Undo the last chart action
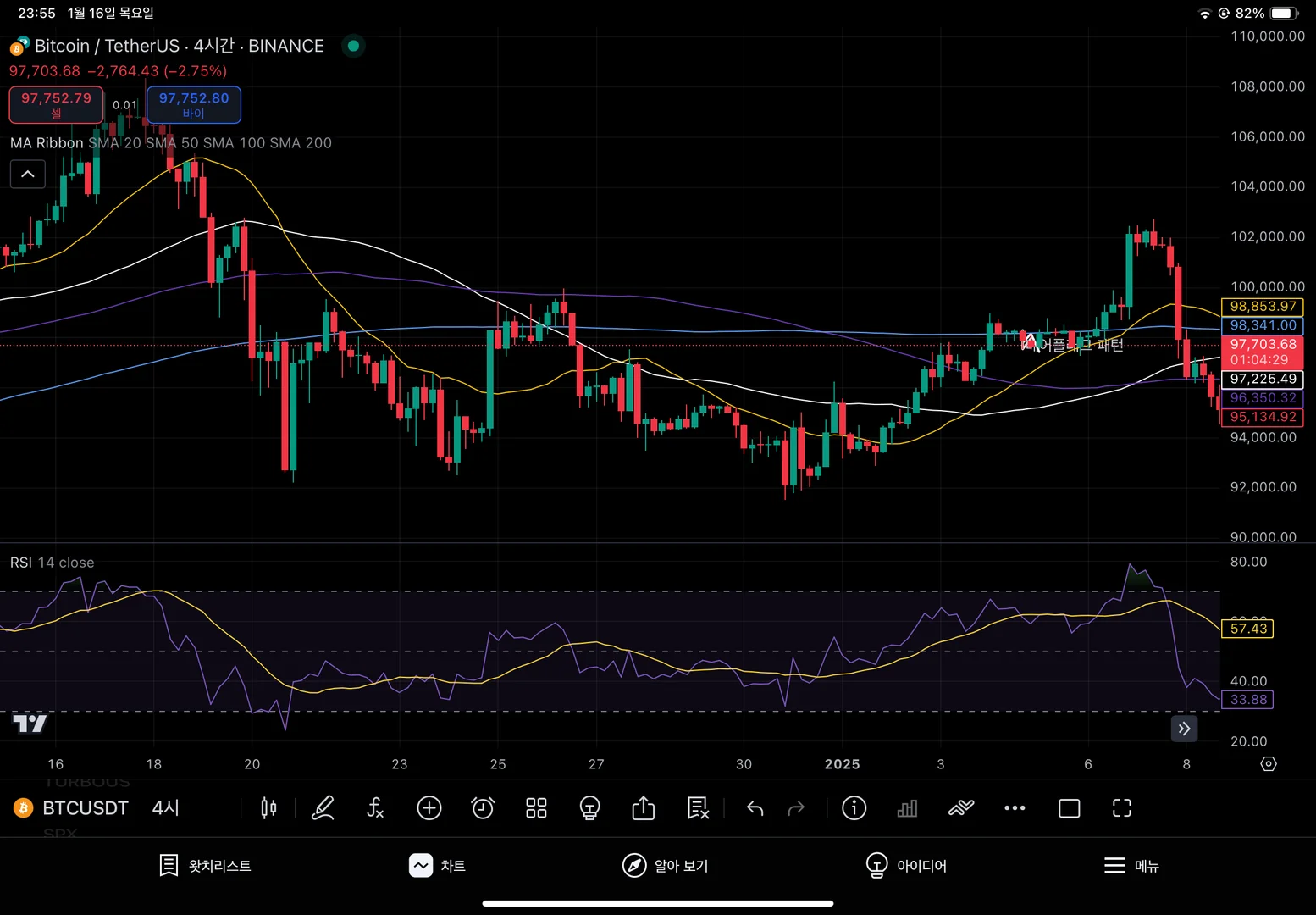The height and width of the screenshot is (915, 1316). 755,809
